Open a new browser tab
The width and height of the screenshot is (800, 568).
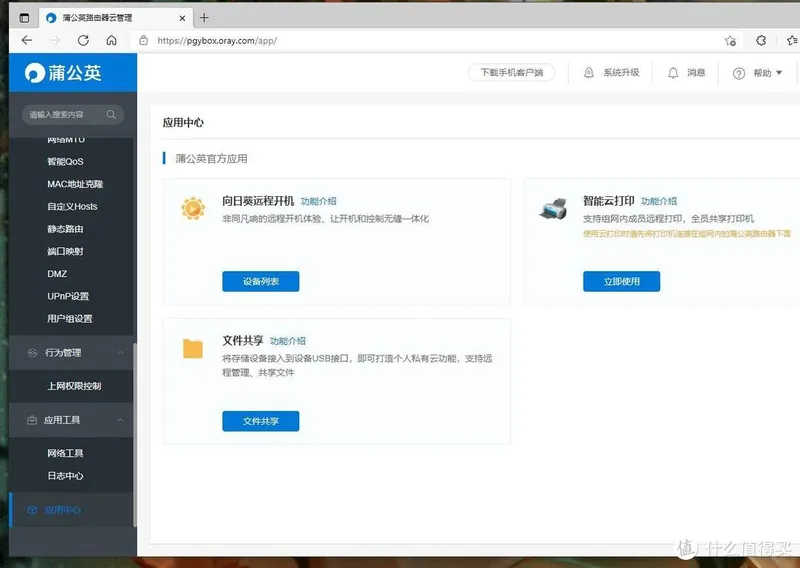click(204, 18)
